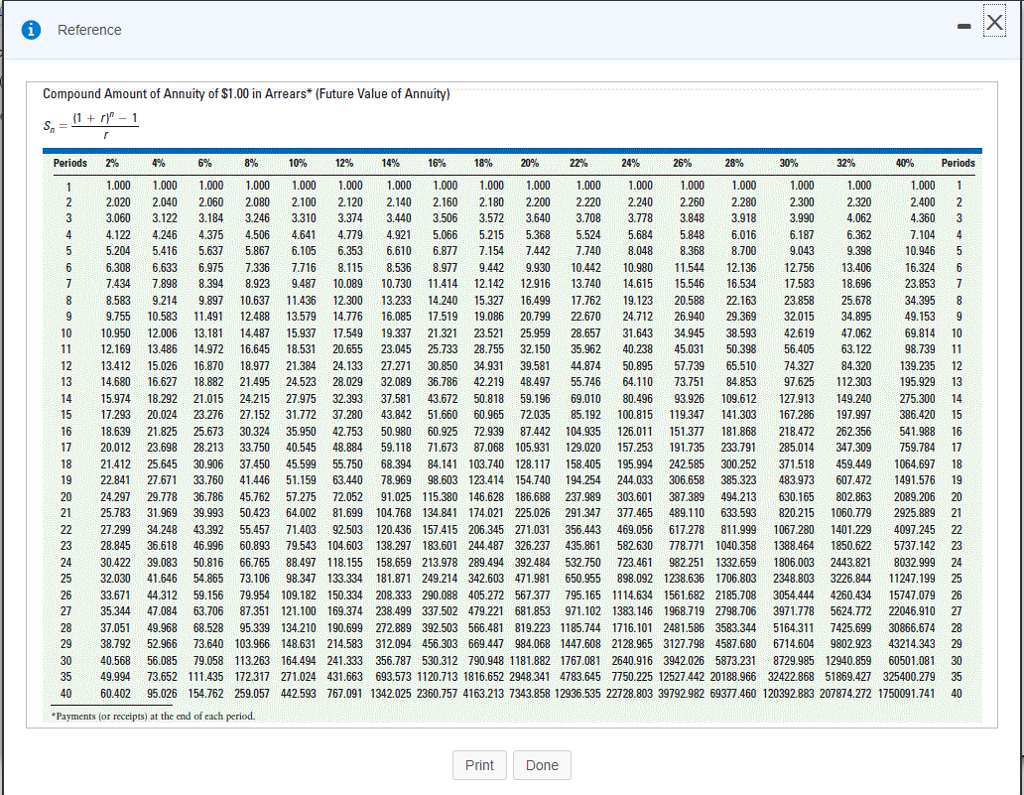Click the left 'Periods' column header
This screenshot has height=795, width=1024.
[x=70, y=163]
